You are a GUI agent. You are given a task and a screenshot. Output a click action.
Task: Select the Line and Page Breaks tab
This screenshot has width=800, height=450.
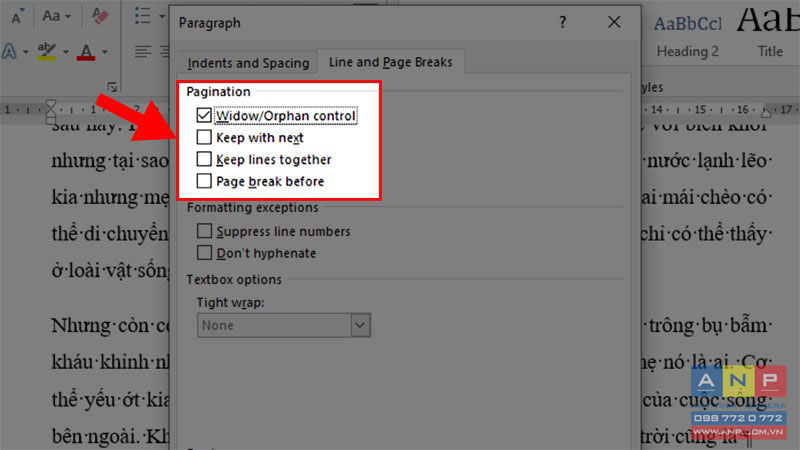[390, 62]
